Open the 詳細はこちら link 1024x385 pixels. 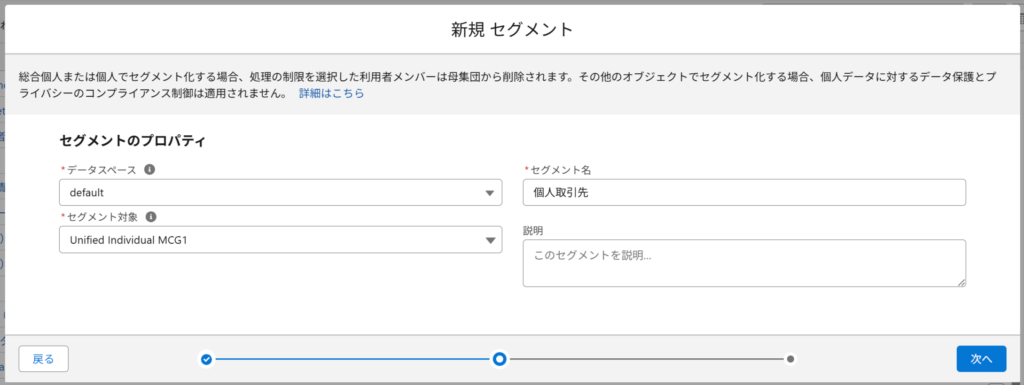[x=331, y=93]
